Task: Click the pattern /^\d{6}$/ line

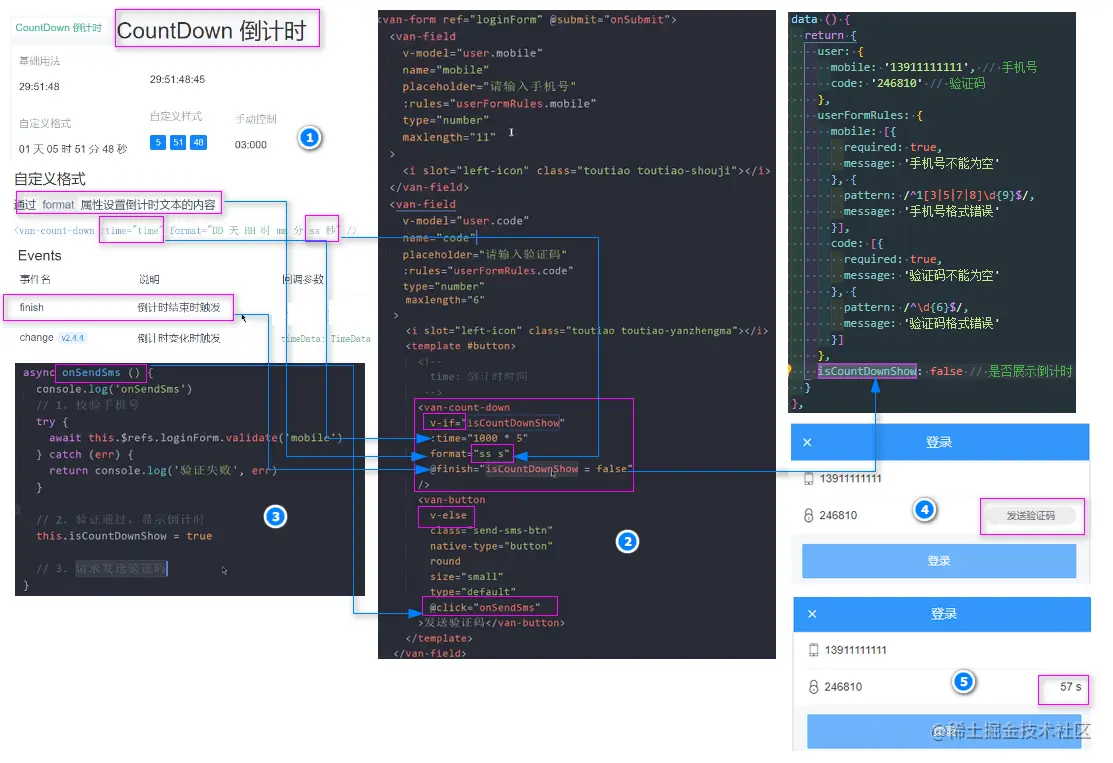Action: coord(906,308)
